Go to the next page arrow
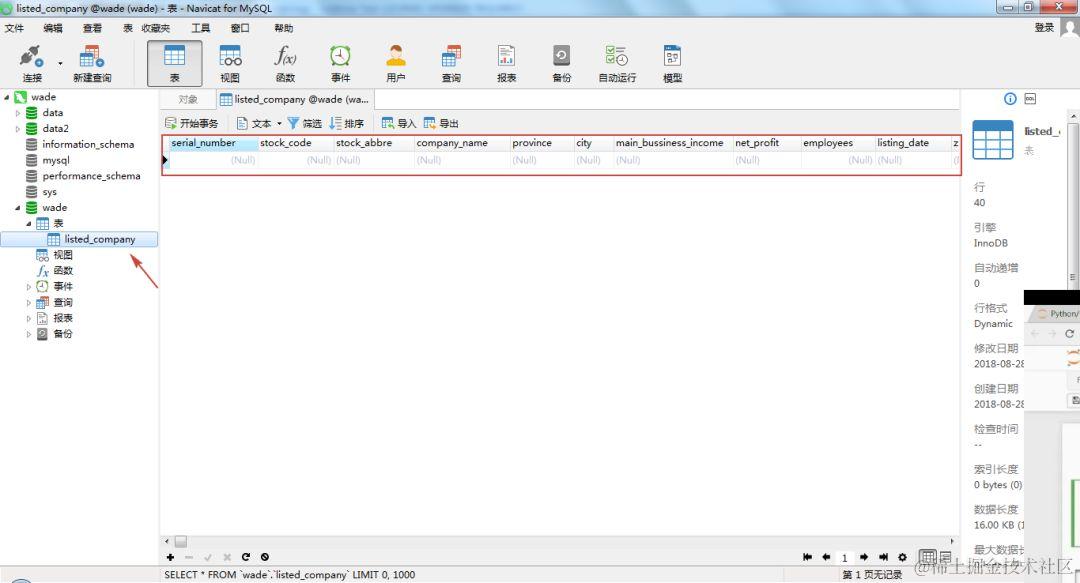The width and height of the screenshot is (1080, 583). coord(864,557)
